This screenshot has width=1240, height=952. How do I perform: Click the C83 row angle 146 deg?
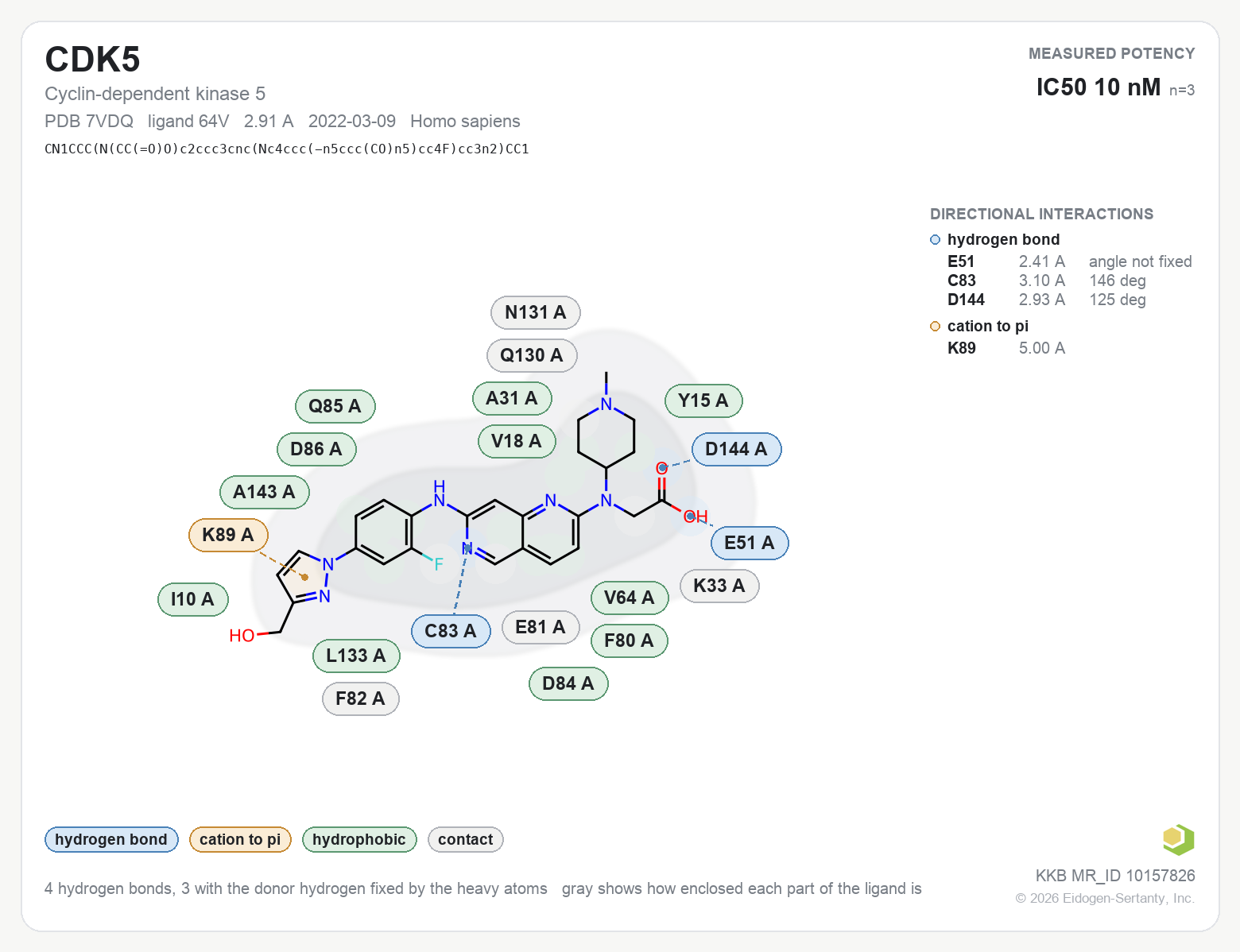(x=1118, y=281)
